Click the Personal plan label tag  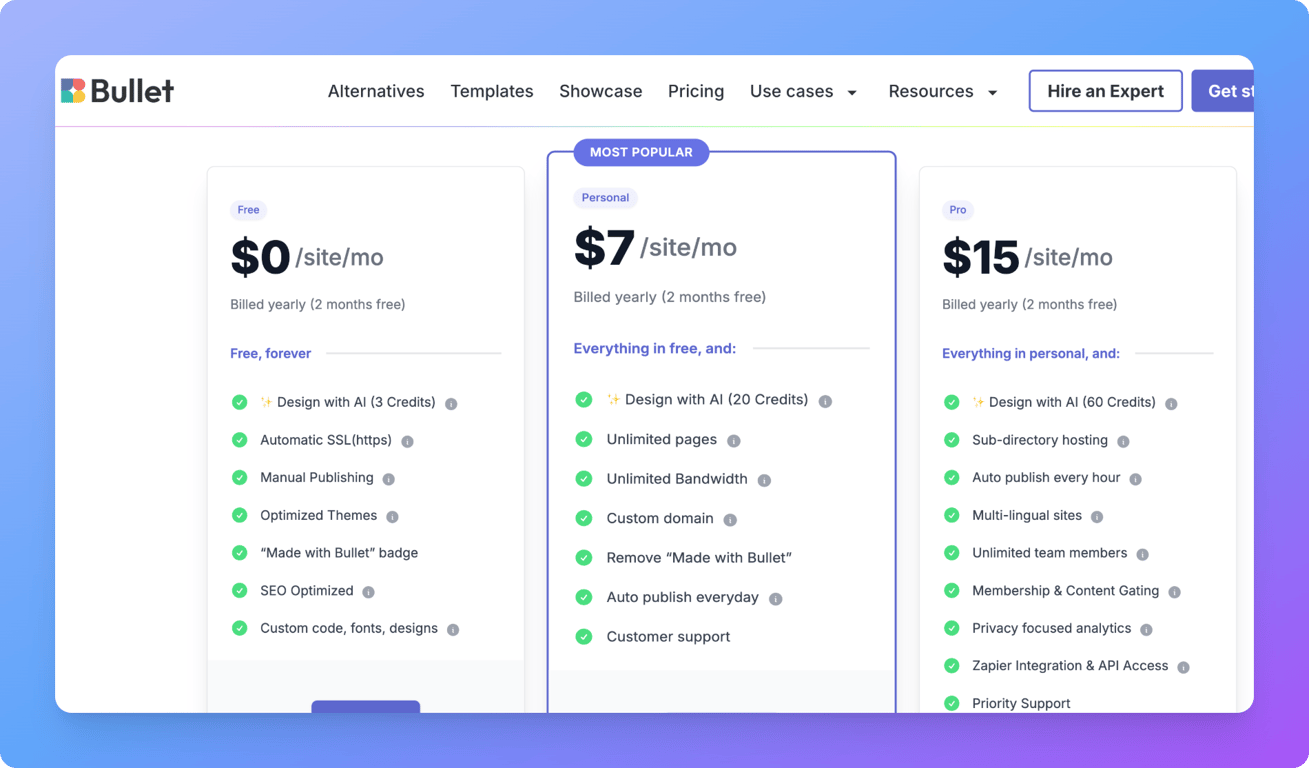click(x=605, y=198)
